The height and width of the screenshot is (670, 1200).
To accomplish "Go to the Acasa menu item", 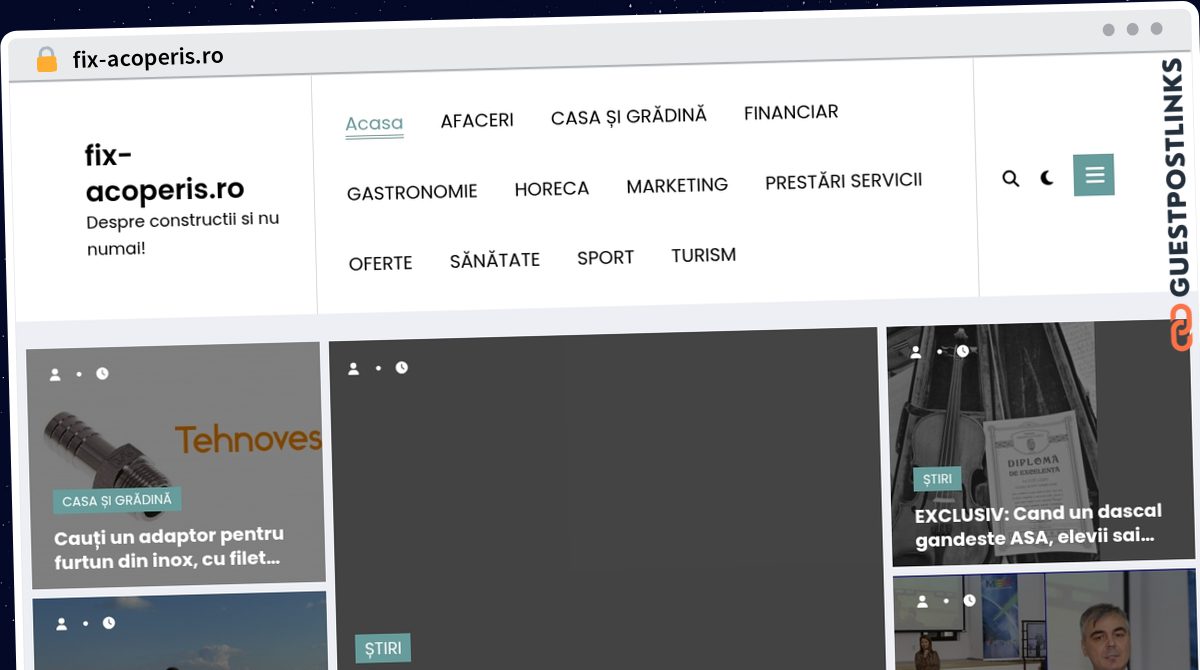I will pyautogui.click(x=374, y=124).
